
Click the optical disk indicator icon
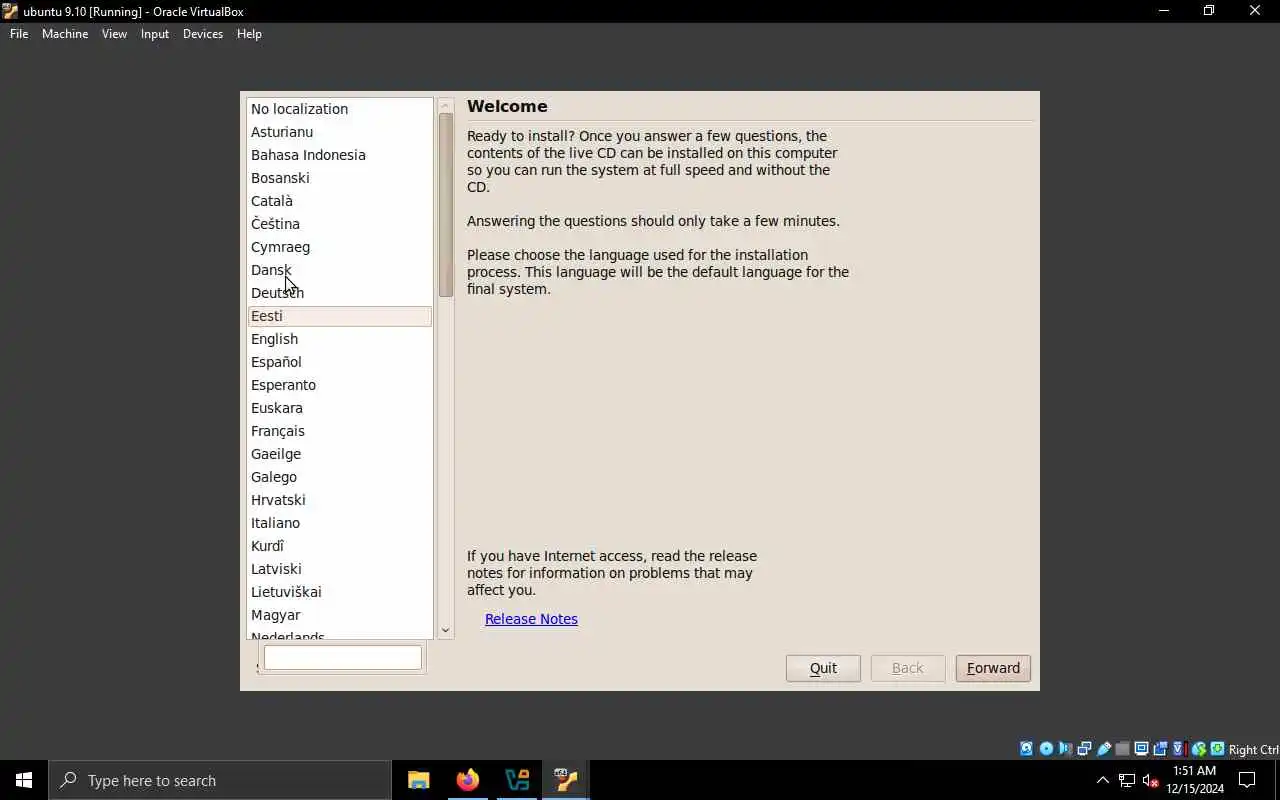[1046, 748]
